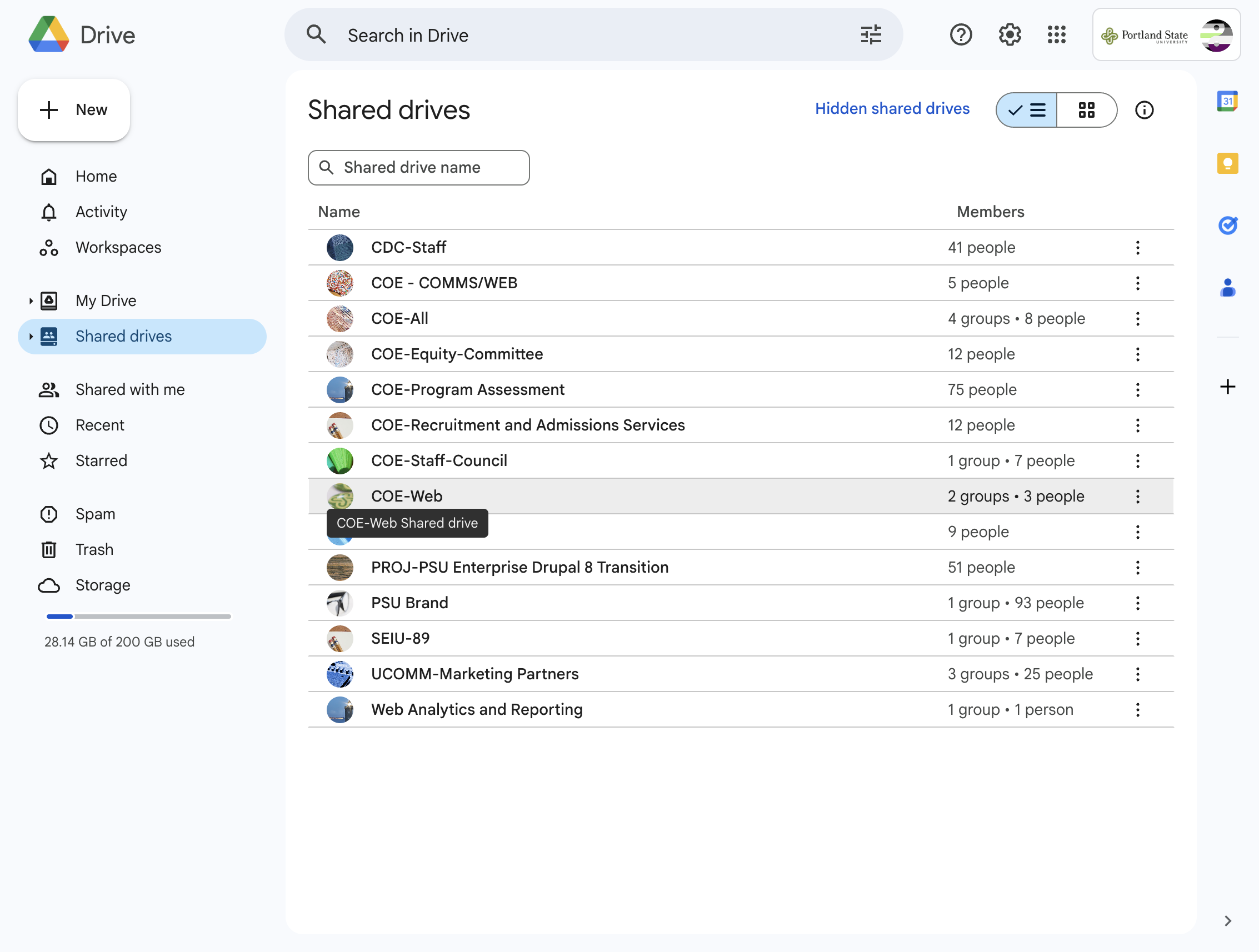Image resolution: width=1259 pixels, height=952 pixels.
Task: Switch to list layout view
Action: 1026,110
